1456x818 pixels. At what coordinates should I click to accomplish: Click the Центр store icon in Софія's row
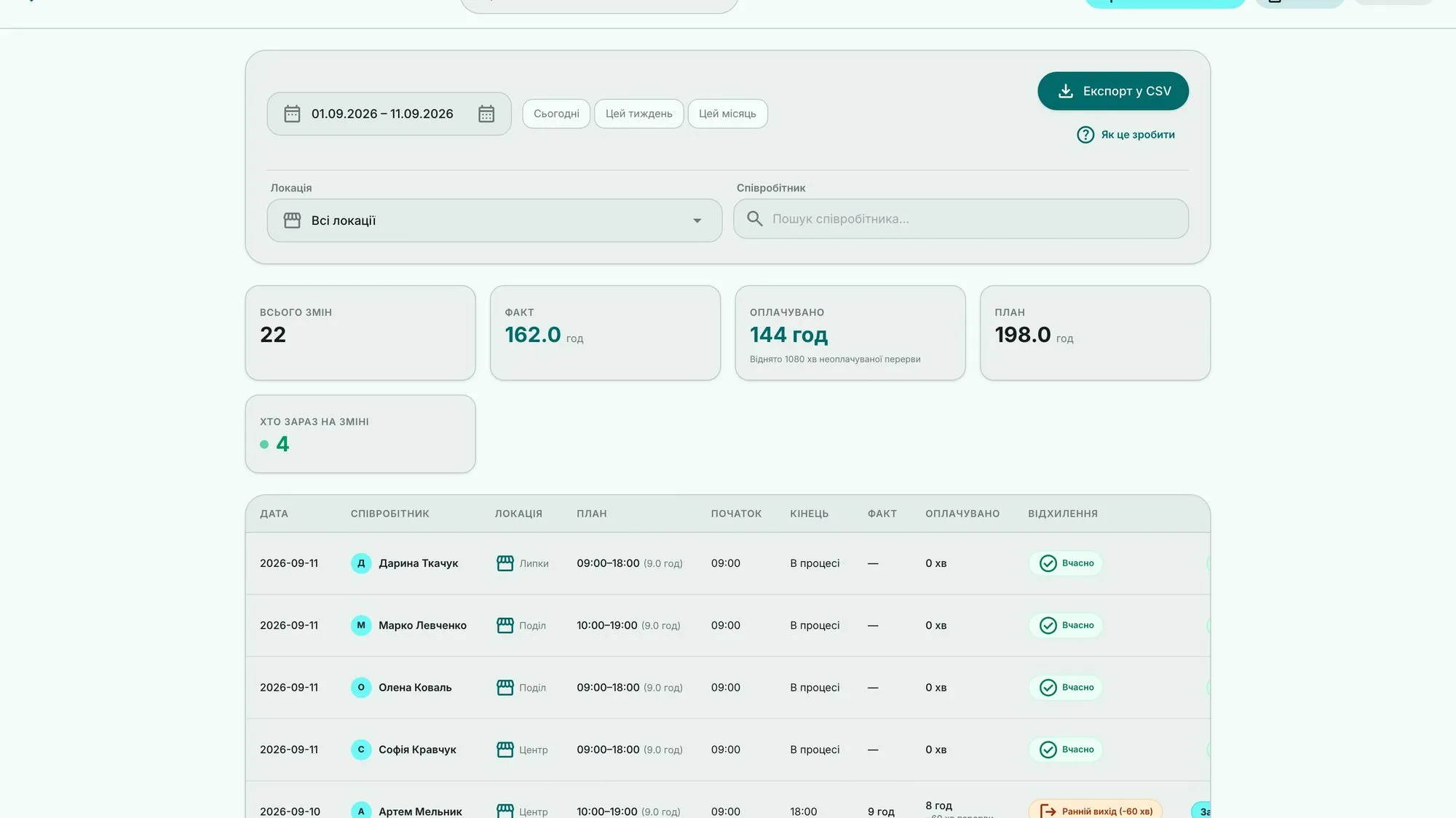point(505,750)
